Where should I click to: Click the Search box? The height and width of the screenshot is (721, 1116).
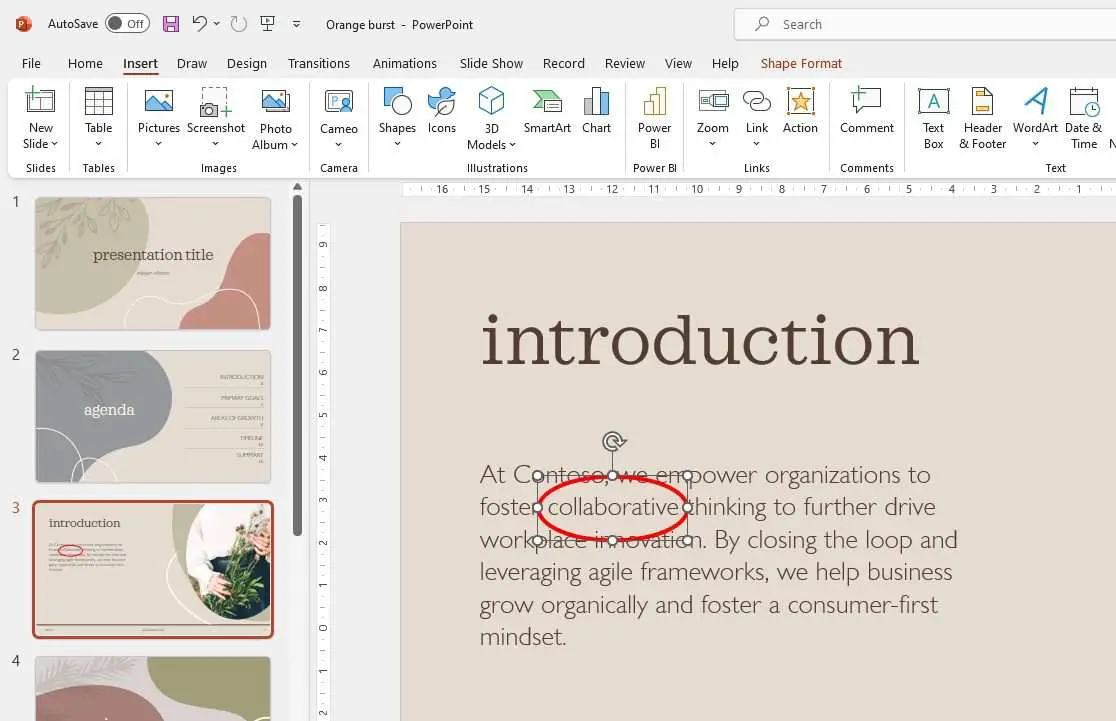(x=925, y=24)
